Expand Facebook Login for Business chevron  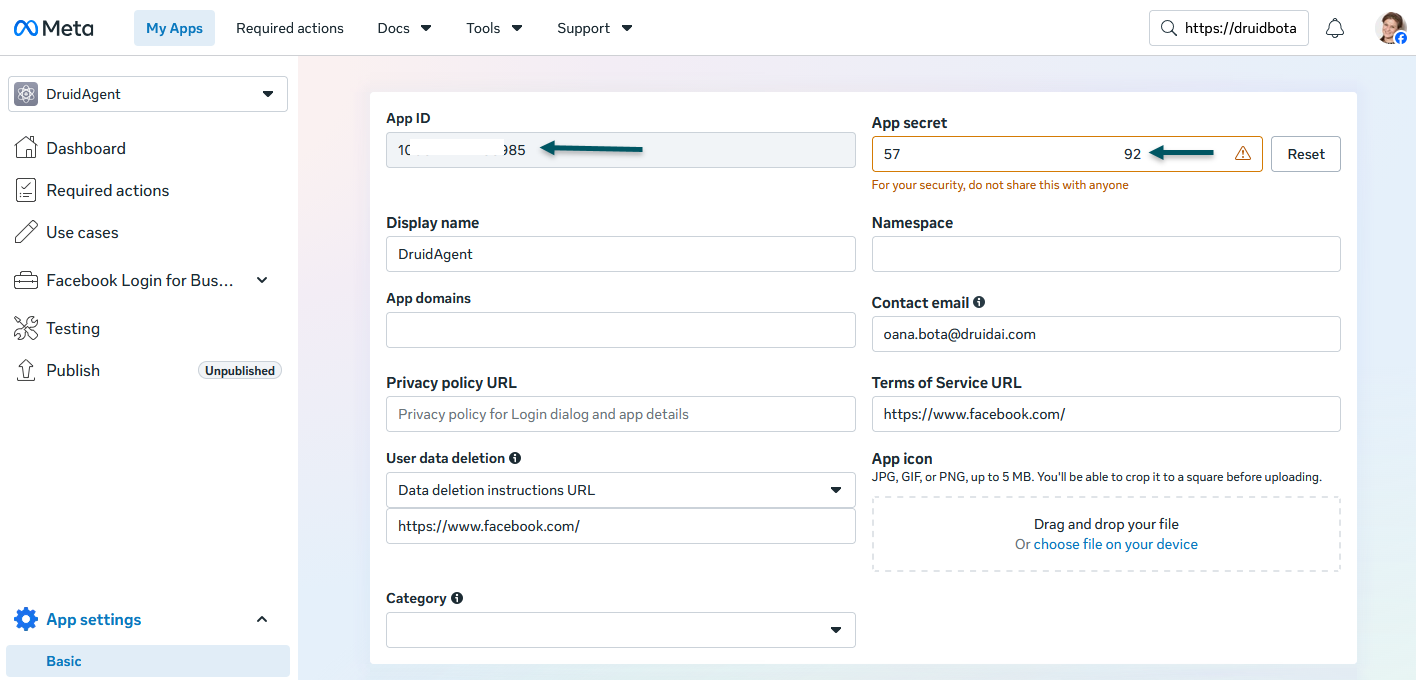262,280
